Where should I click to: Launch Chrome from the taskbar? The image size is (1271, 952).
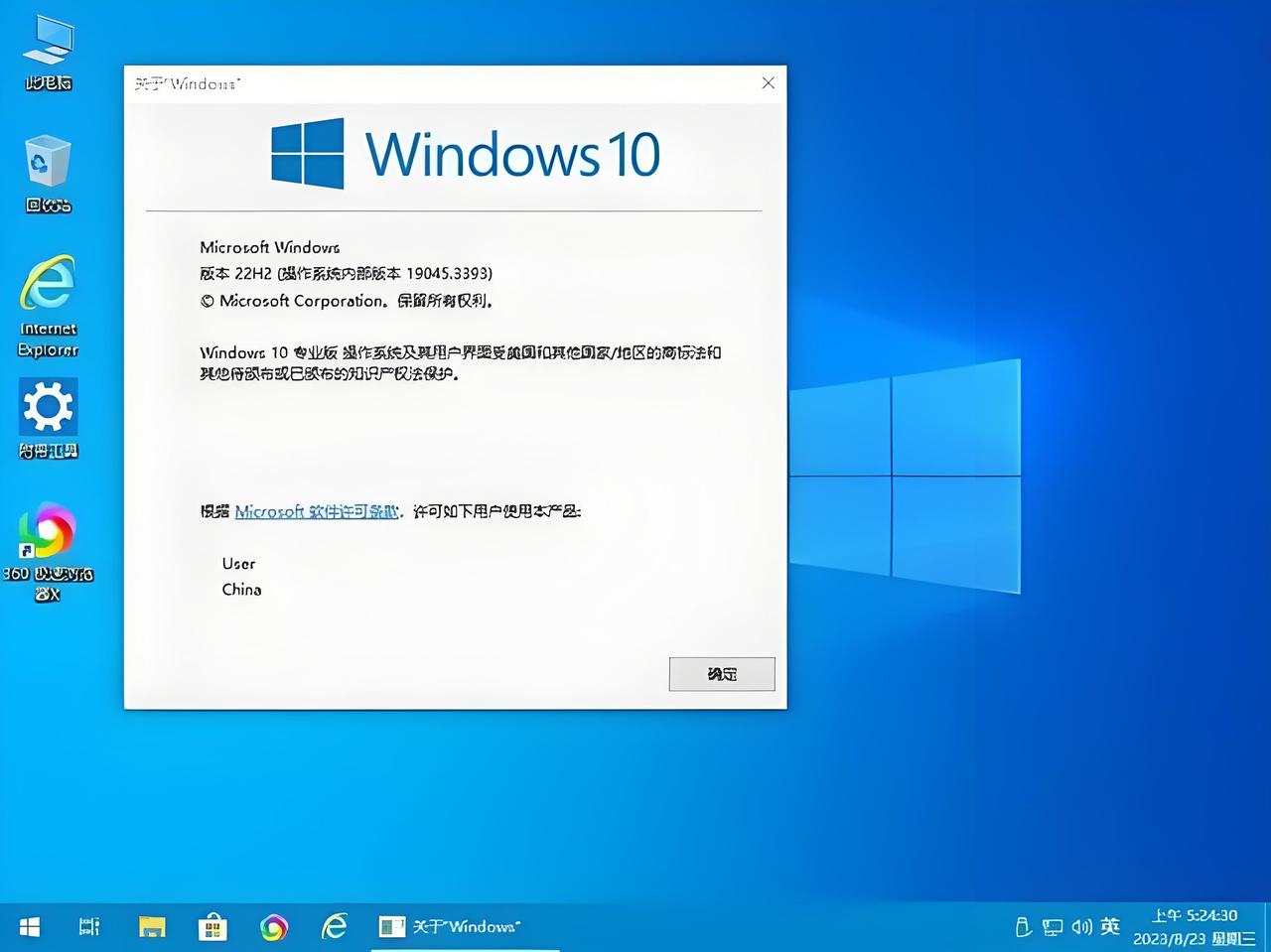(x=273, y=926)
